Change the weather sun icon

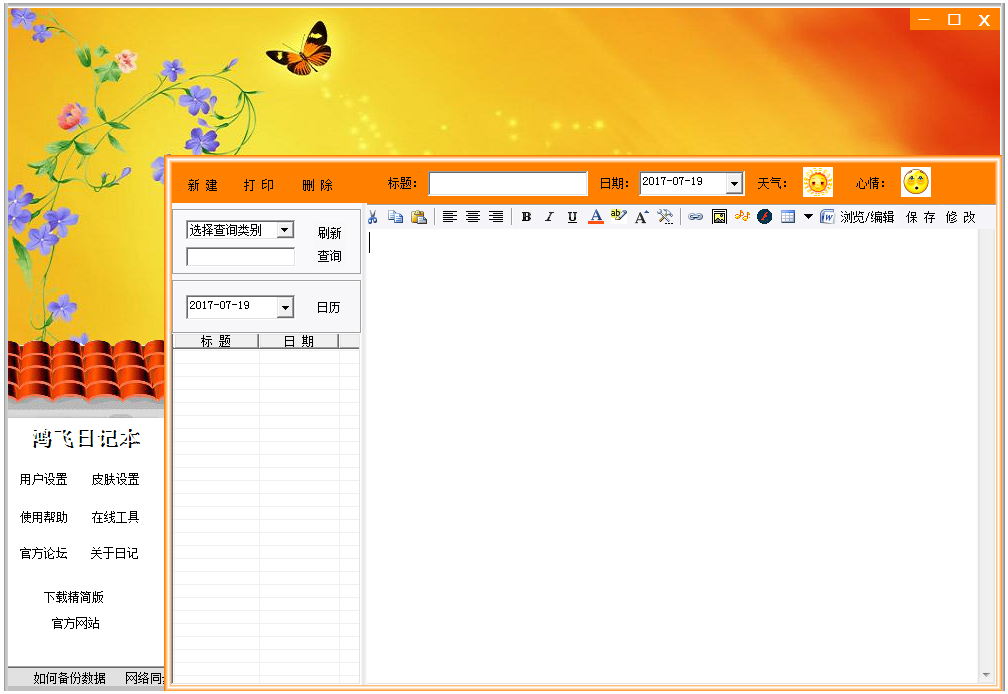(x=818, y=181)
